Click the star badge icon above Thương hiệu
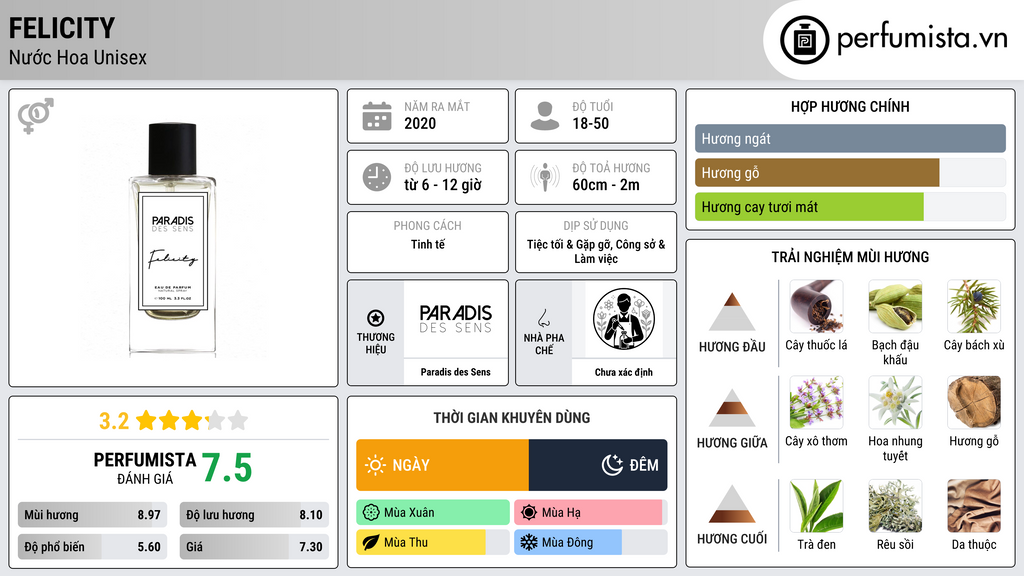The height and width of the screenshot is (576, 1024). pos(376,318)
